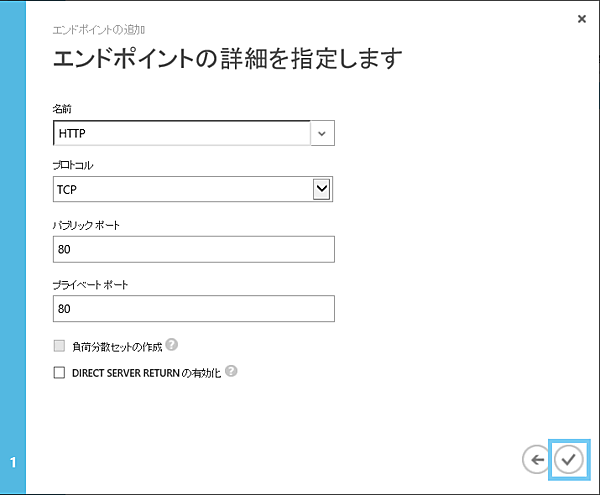Click the 名前 label

[x=62, y=107]
